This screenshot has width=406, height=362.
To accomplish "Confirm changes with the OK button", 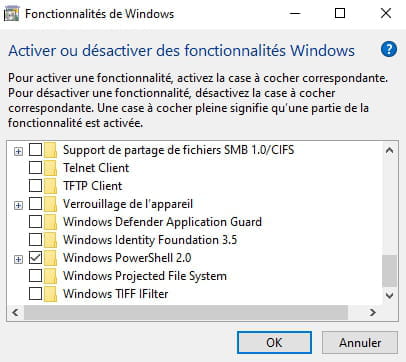I will pyautogui.click(x=274, y=342).
